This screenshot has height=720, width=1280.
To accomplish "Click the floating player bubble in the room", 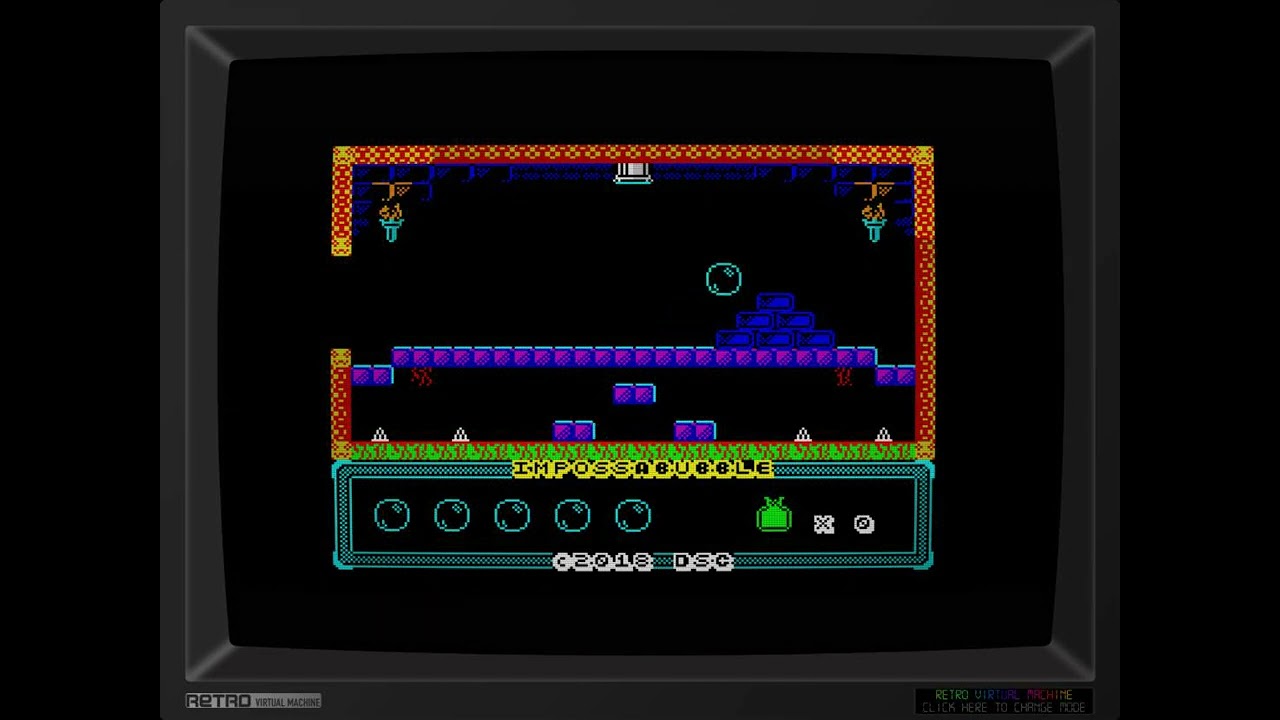I will [723, 279].
